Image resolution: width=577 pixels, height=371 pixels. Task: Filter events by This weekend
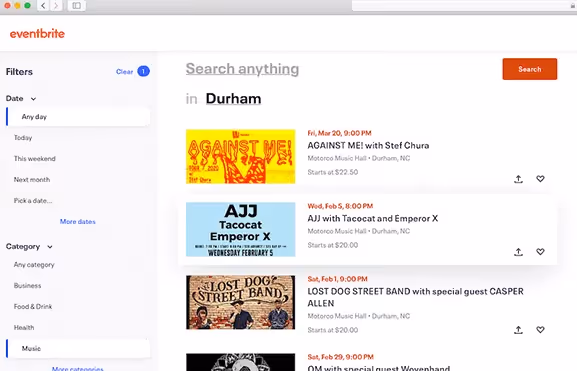pyautogui.click(x=35, y=159)
